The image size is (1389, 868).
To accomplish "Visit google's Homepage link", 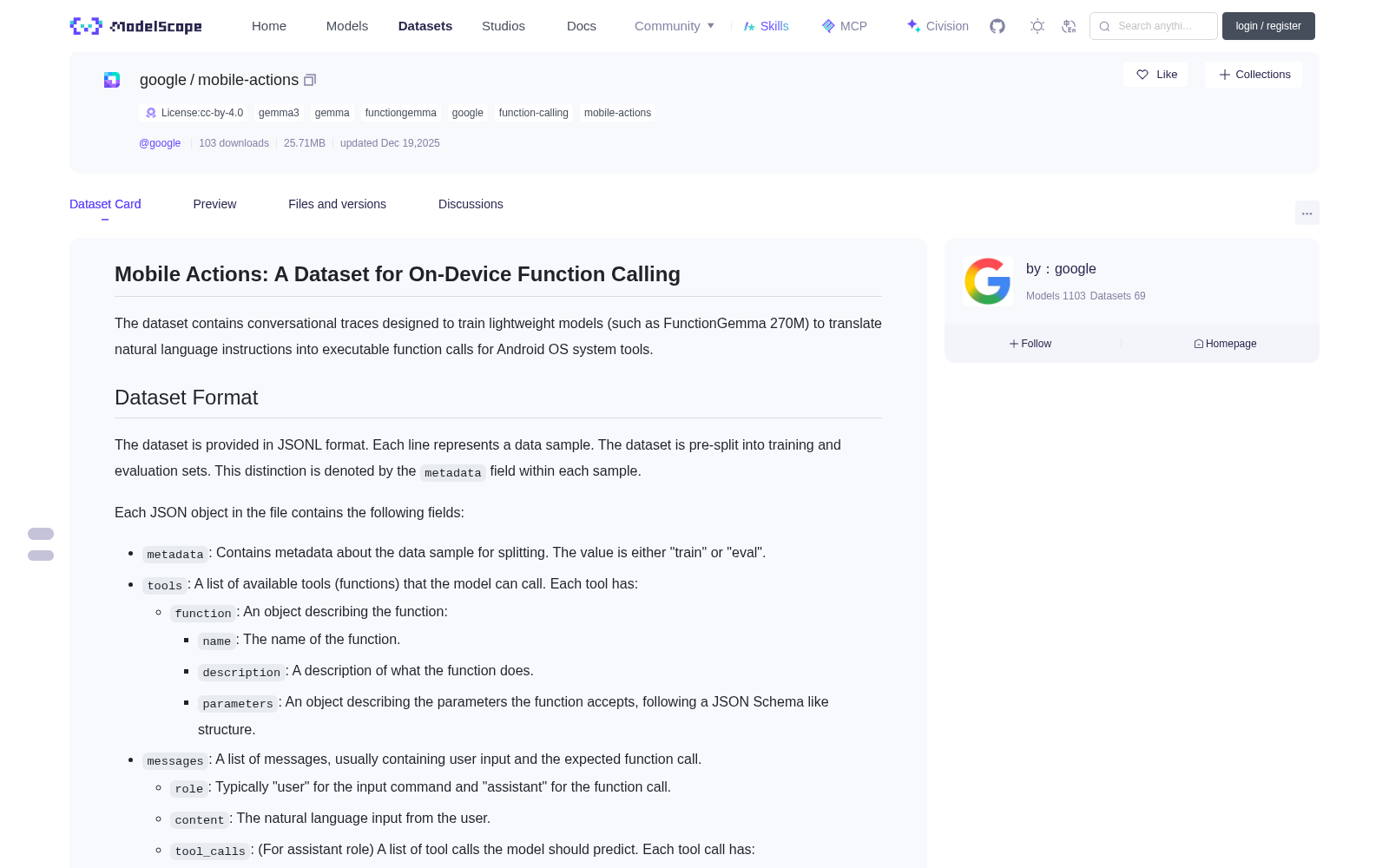I will tap(1225, 344).
